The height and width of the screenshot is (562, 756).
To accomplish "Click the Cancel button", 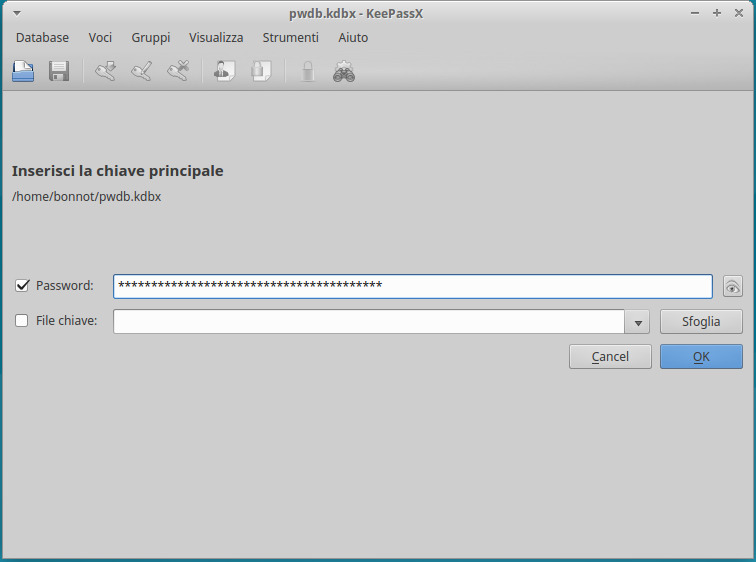I will click(610, 357).
